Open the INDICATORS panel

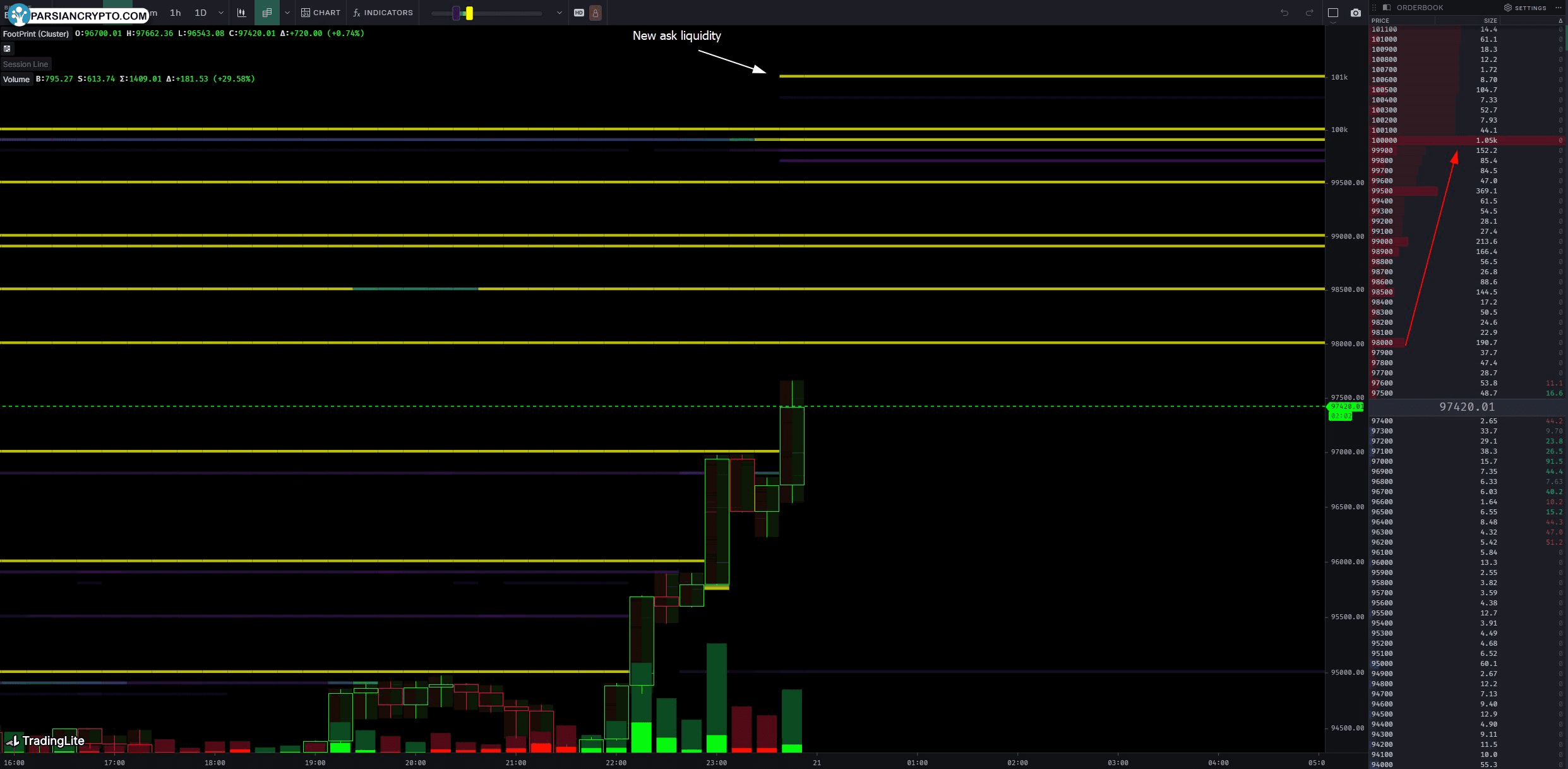(x=383, y=12)
